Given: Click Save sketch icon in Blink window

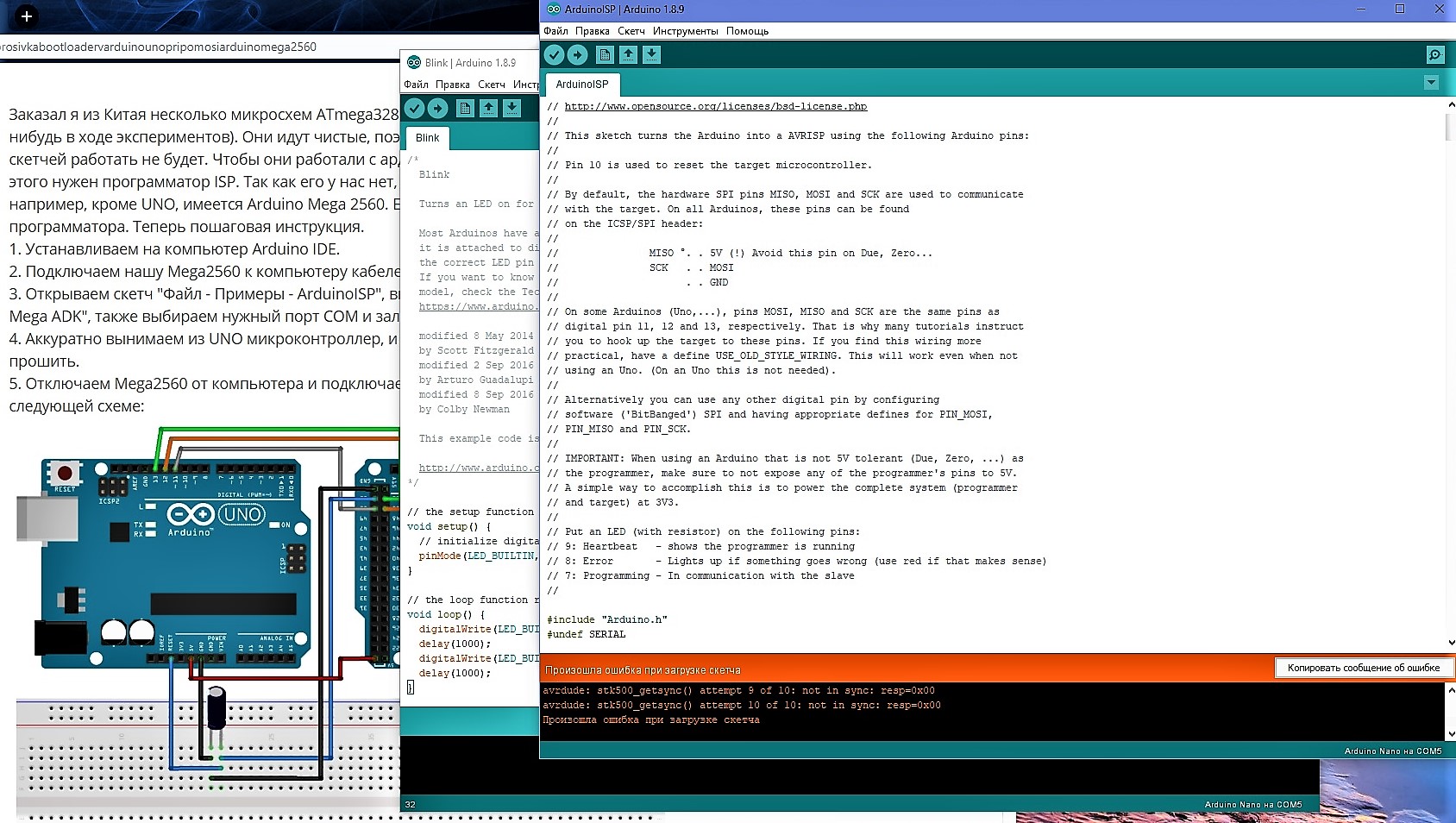Looking at the screenshot, I should (x=512, y=108).
